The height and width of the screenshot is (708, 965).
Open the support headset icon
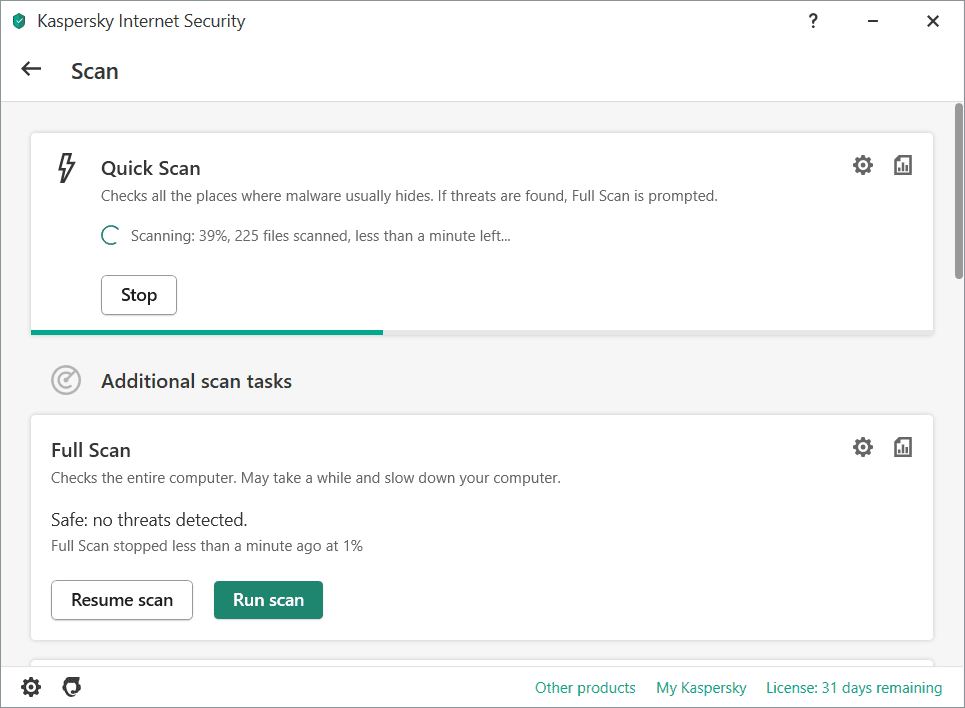click(x=71, y=687)
